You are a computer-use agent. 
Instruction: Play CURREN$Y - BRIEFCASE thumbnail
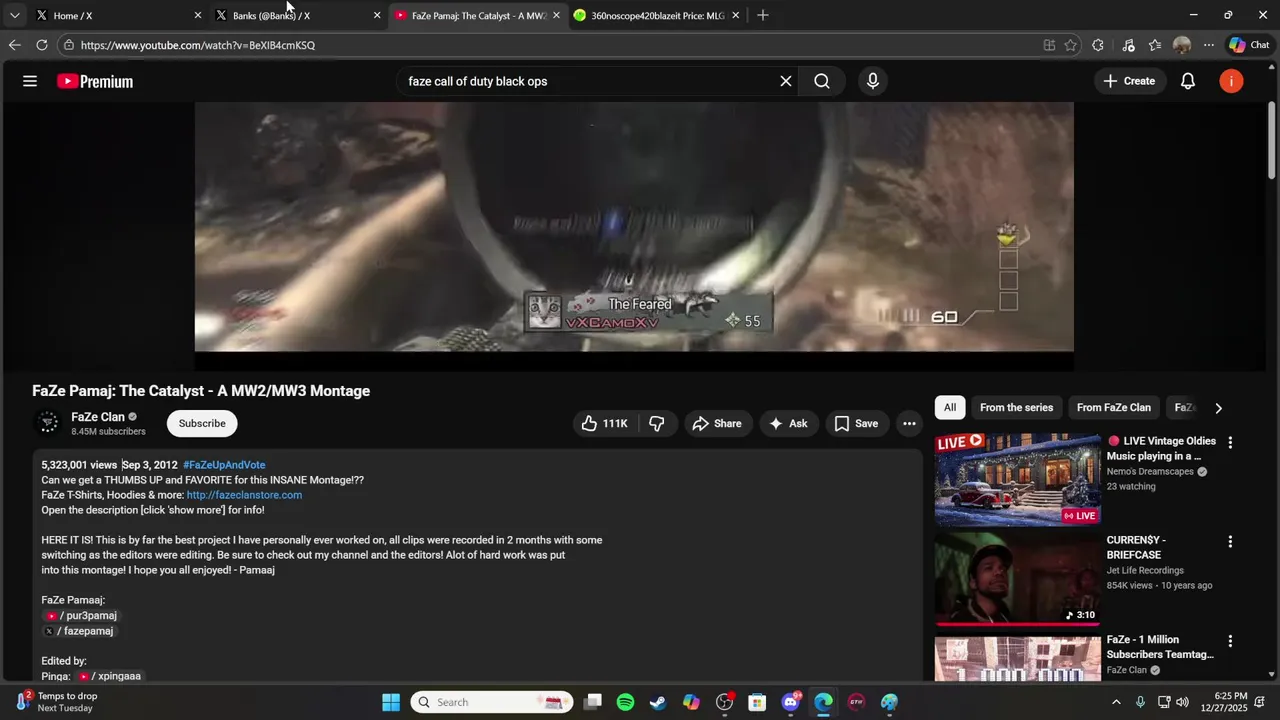click(1017, 578)
